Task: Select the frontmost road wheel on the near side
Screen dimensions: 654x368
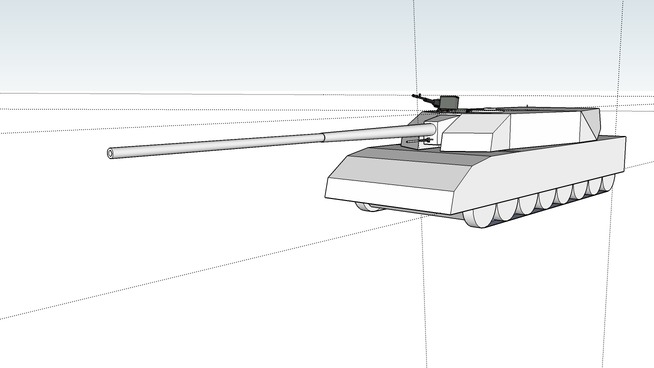Action: [x=479, y=217]
